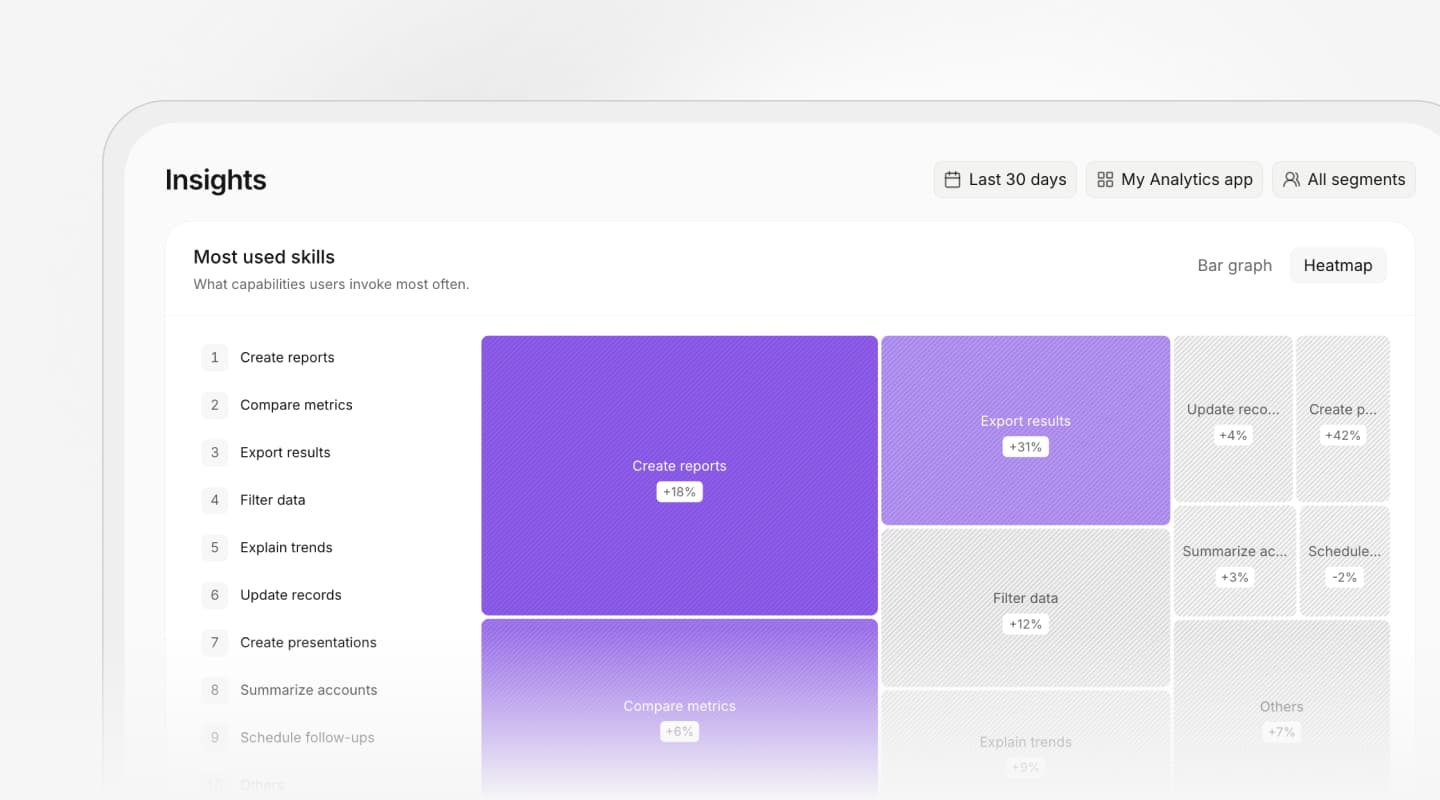Click the Update reco... heatmap tile
Screen dimensions: 1440x800
[1233, 419]
